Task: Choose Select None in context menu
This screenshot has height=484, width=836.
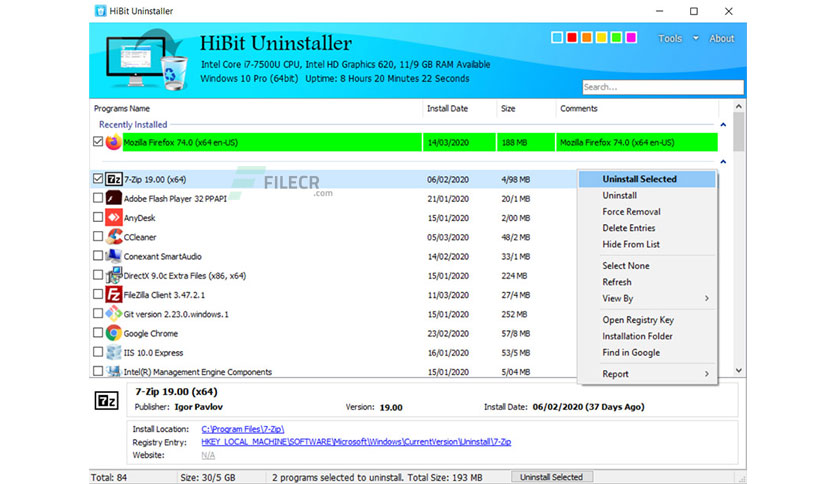Action: (647, 265)
